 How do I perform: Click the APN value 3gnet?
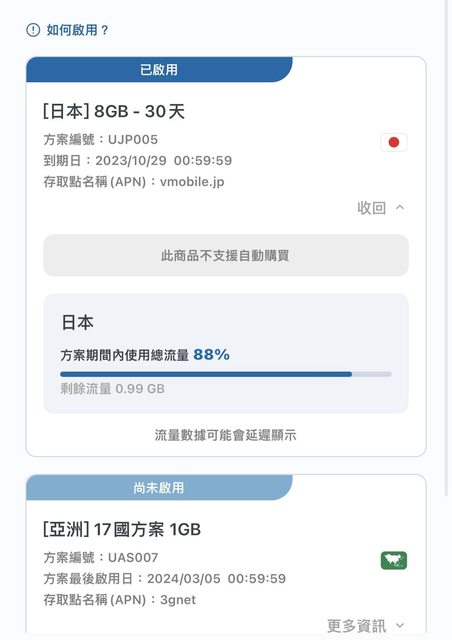coord(178,600)
